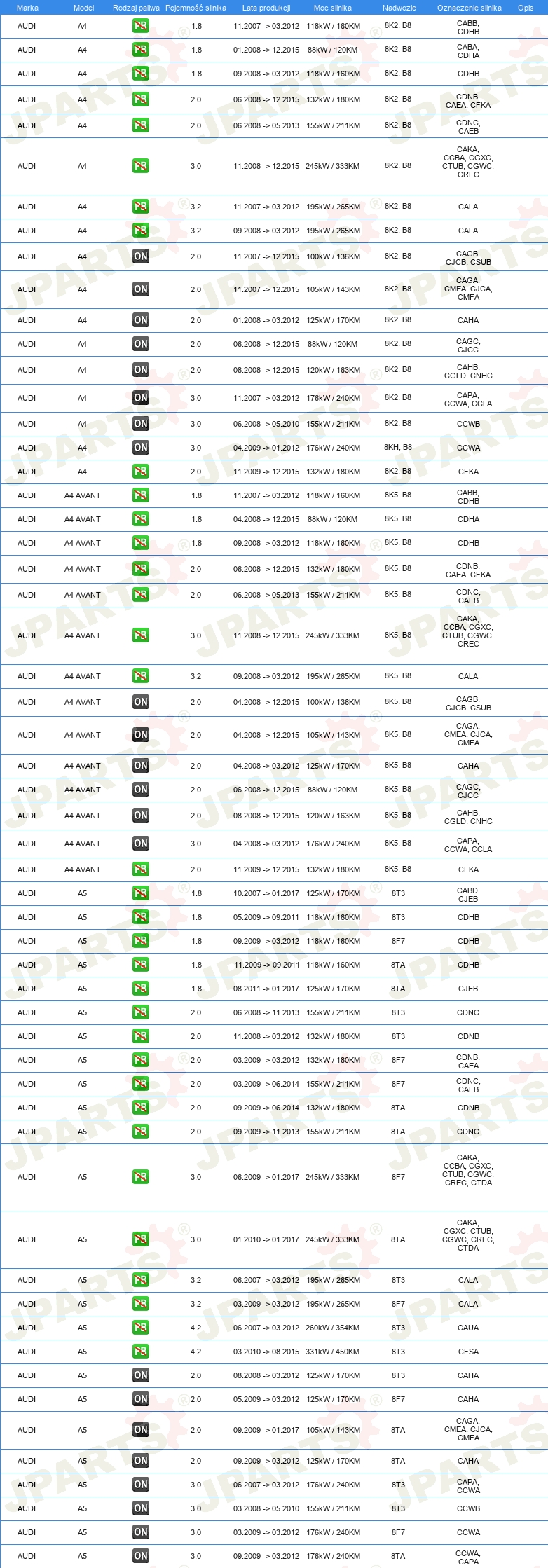Click production years 01.2008 -> 12.2015
The image size is (548, 1568).
tap(266, 50)
